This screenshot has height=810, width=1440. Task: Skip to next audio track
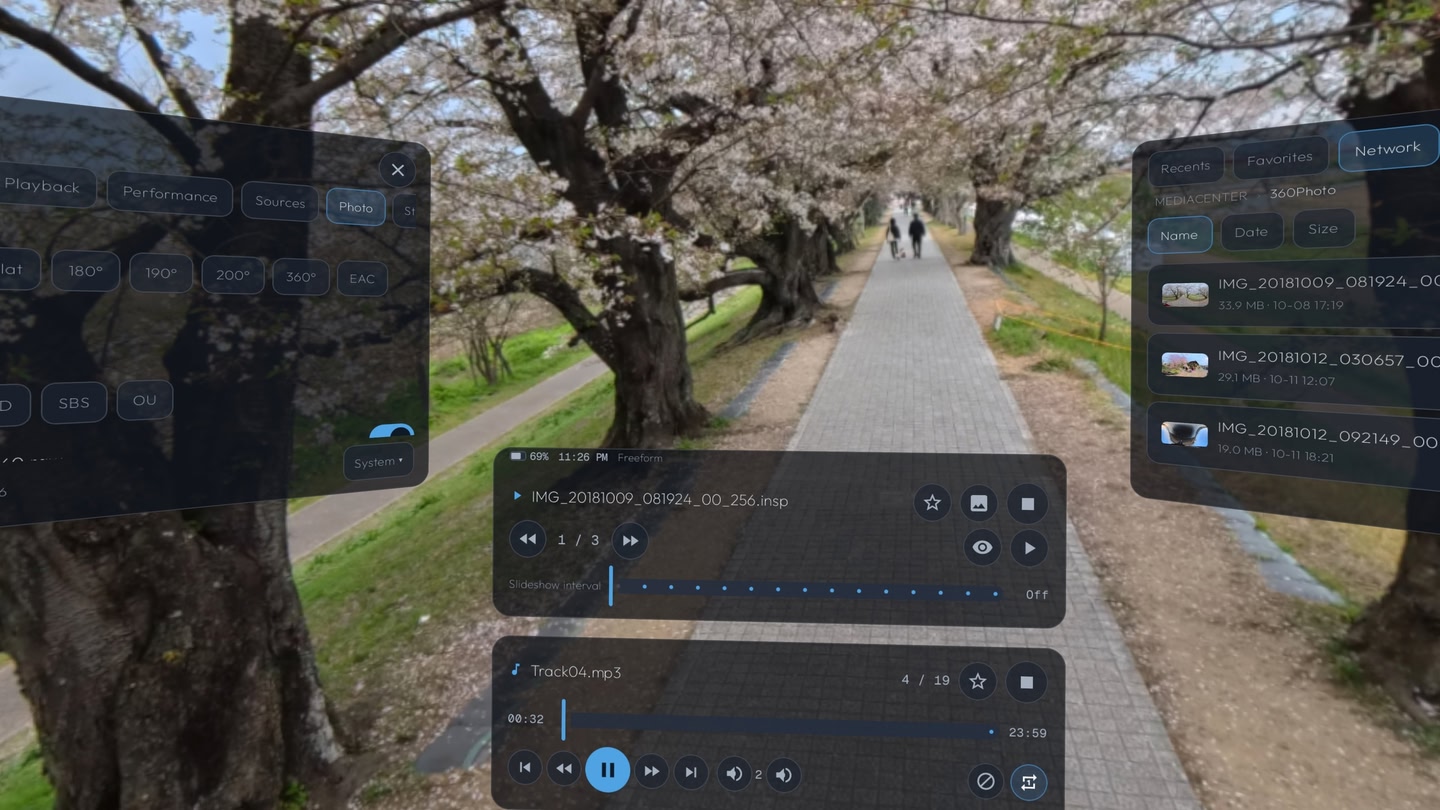pos(690,772)
